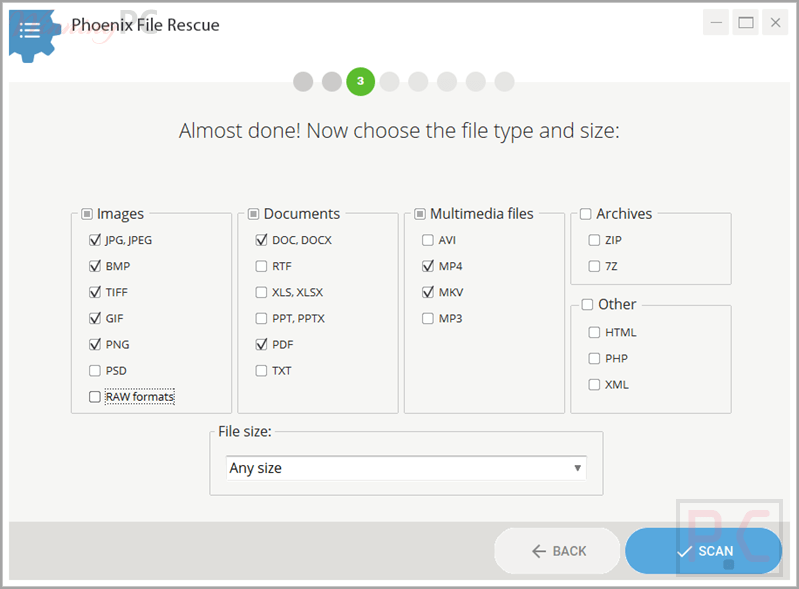Go to wizard step one dot
Viewport: 799px width, 589px height.
point(303,82)
